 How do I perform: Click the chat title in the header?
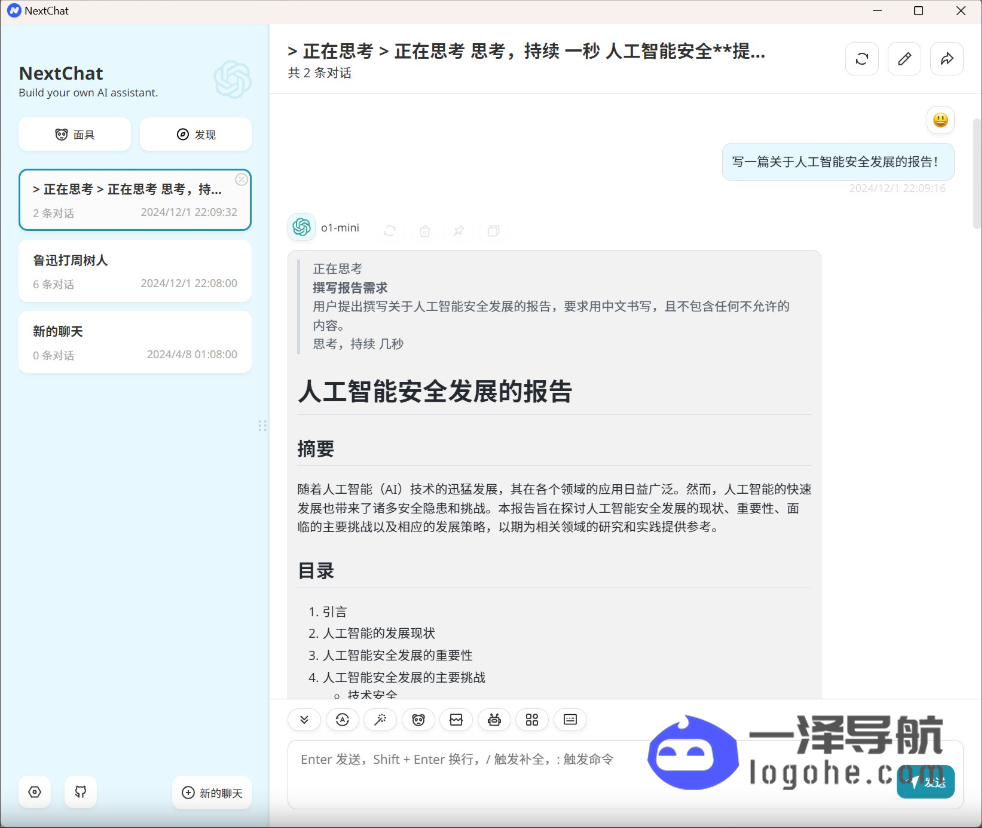[526, 51]
